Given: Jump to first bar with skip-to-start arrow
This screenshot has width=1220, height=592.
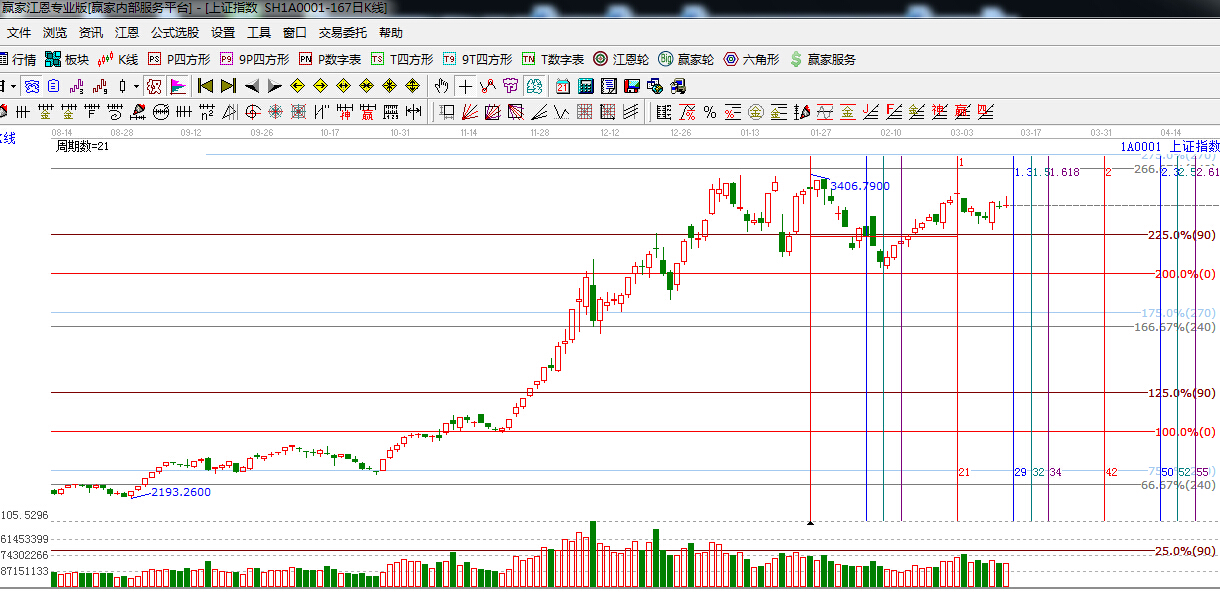Looking at the screenshot, I should (x=205, y=86).
